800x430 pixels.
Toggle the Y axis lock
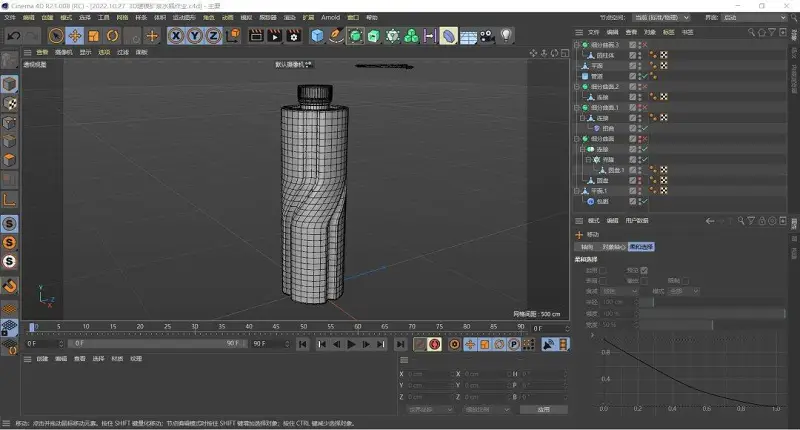[x=194, y=36]
